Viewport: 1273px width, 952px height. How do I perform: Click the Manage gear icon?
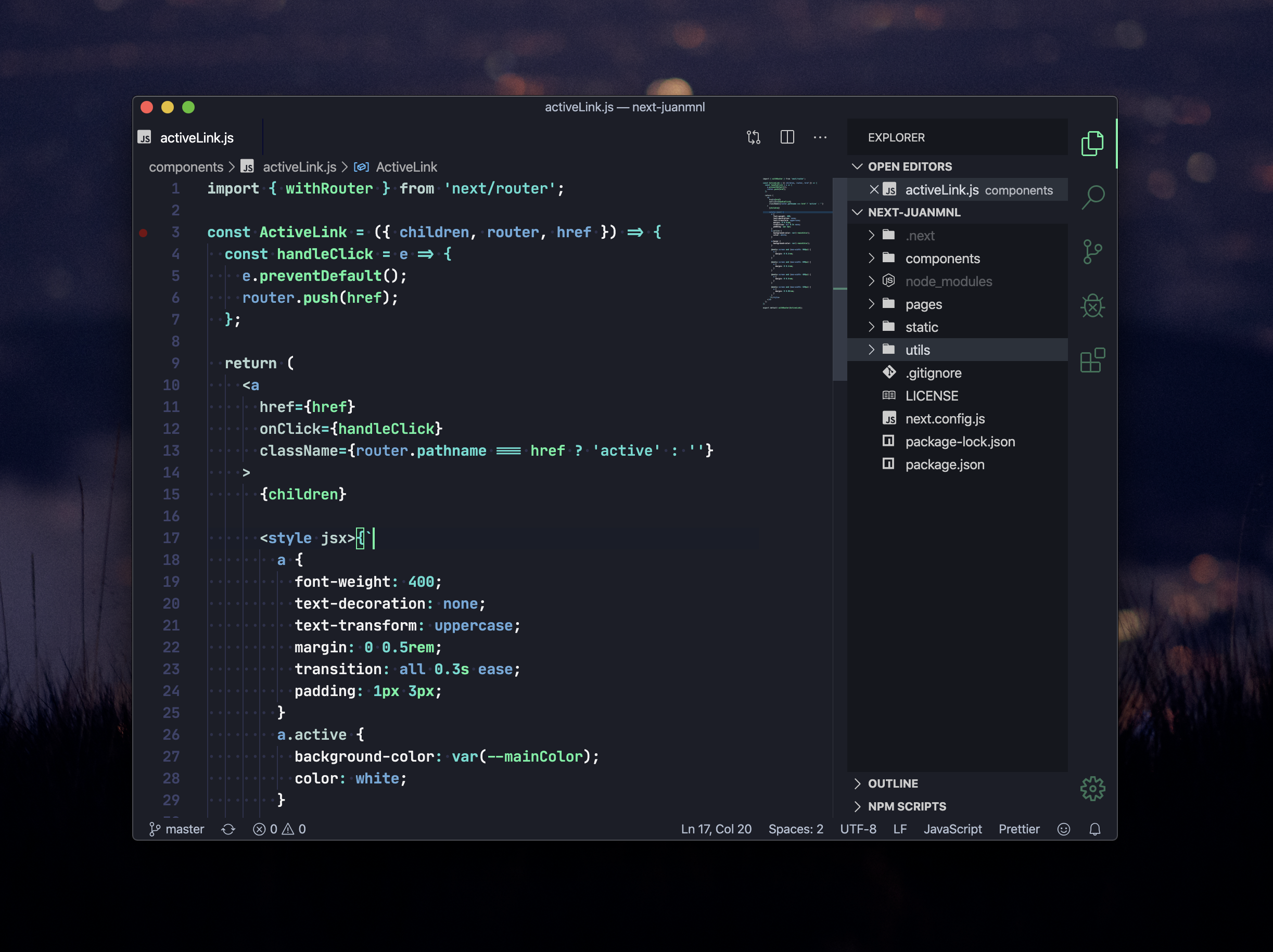coord(1092,789)
